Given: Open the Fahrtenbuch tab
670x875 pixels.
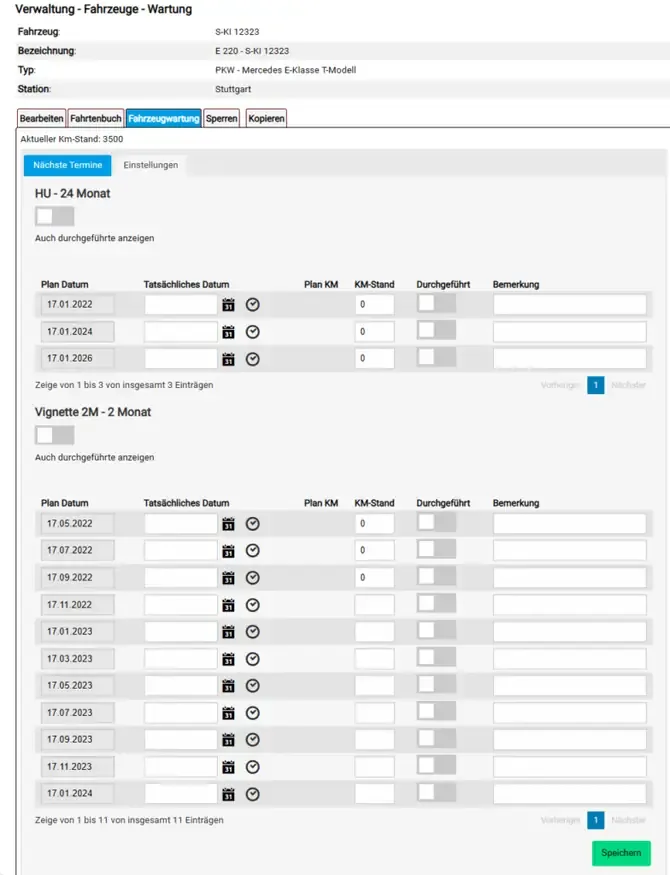Looking at the screenshot, I should [95, 118].
